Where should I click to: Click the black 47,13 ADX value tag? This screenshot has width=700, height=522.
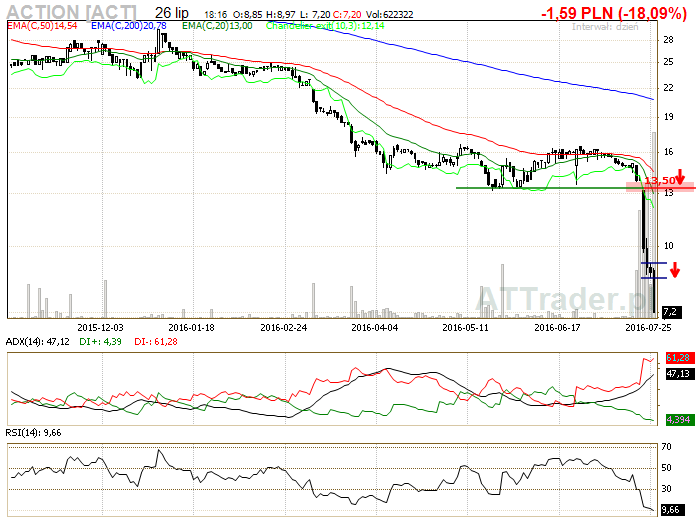click(680, 374)
